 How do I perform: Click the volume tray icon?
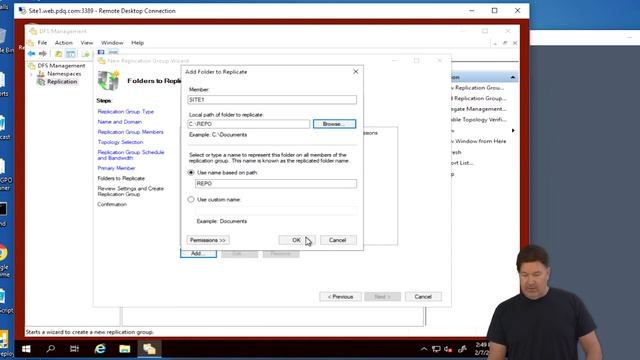coord(448,349)
